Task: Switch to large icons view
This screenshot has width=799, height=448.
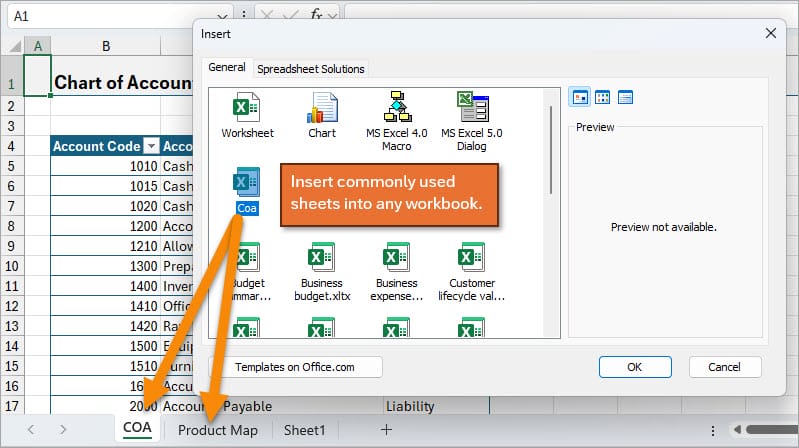Action: pos(579,97)
